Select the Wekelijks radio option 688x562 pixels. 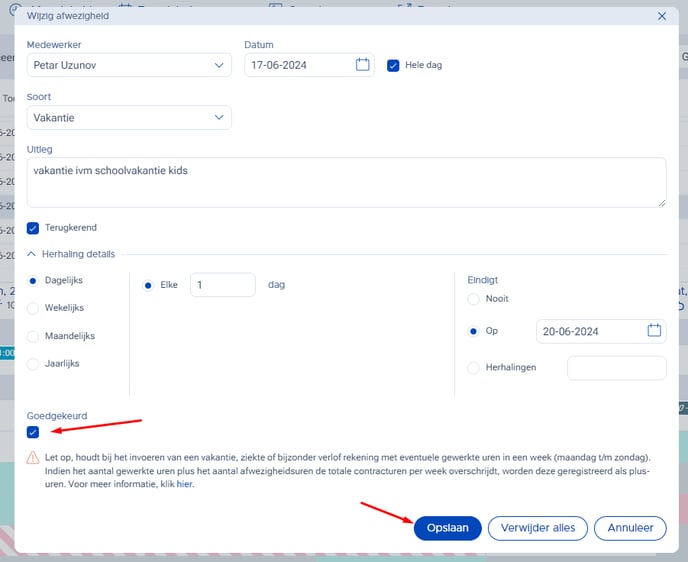click(33, 308)
